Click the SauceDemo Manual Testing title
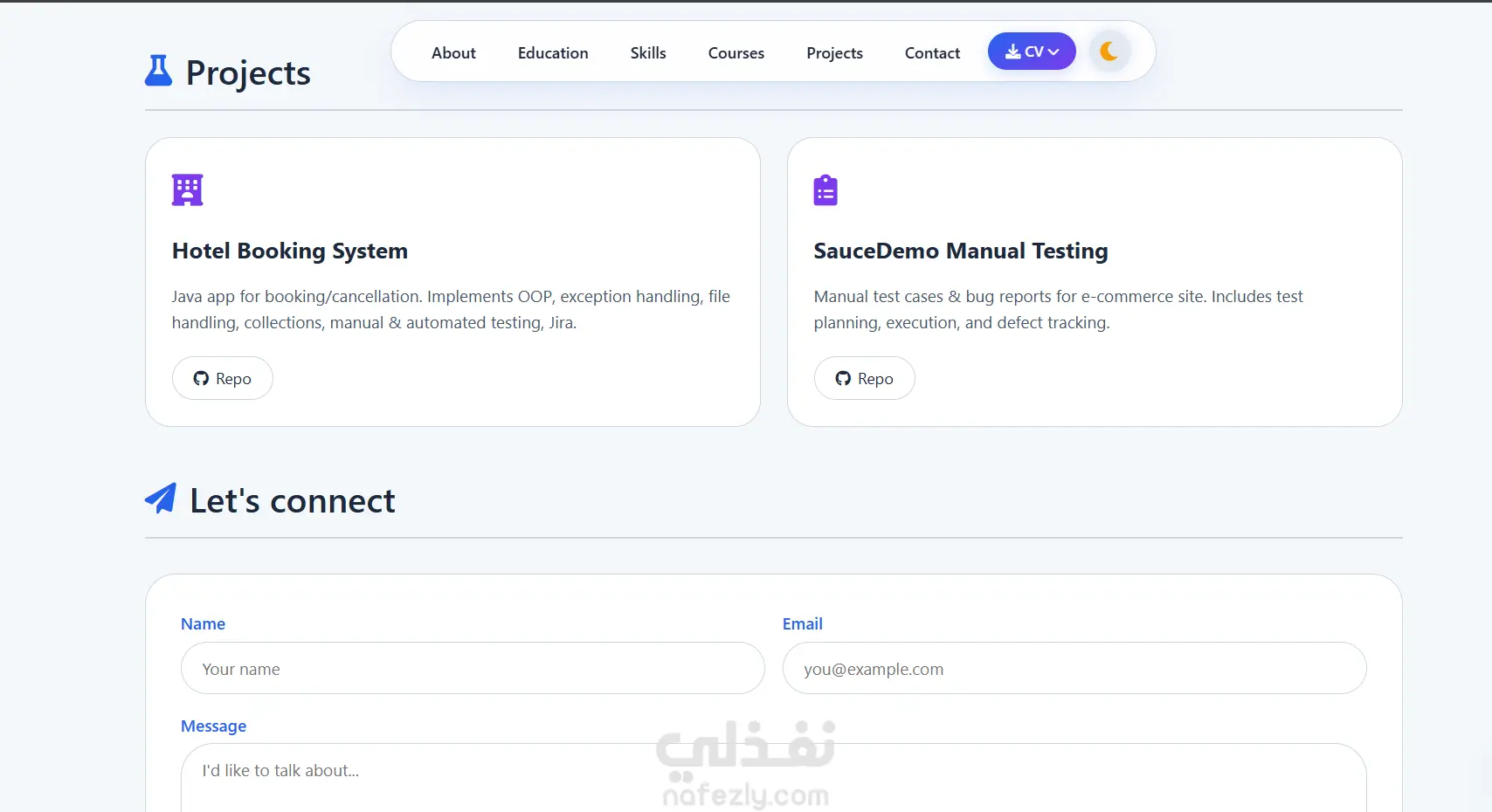The image size is (1492, 812). tap(961, 251)
